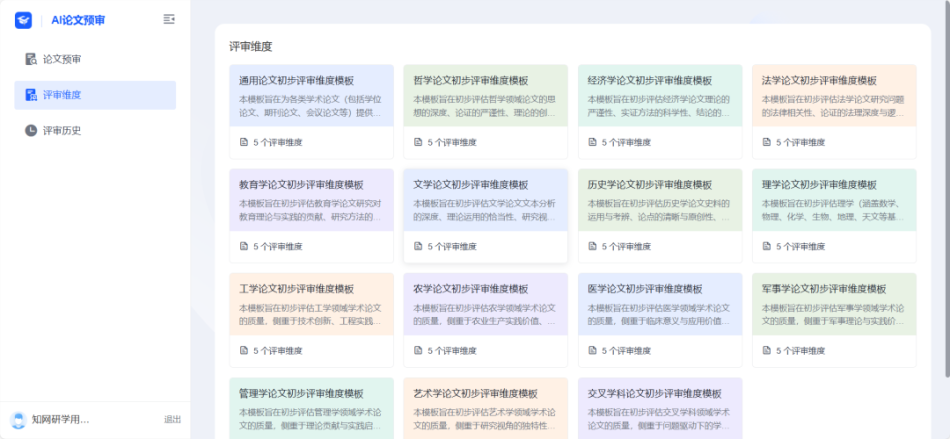Select the 评审历史 menu item

[x=62, y=131]
